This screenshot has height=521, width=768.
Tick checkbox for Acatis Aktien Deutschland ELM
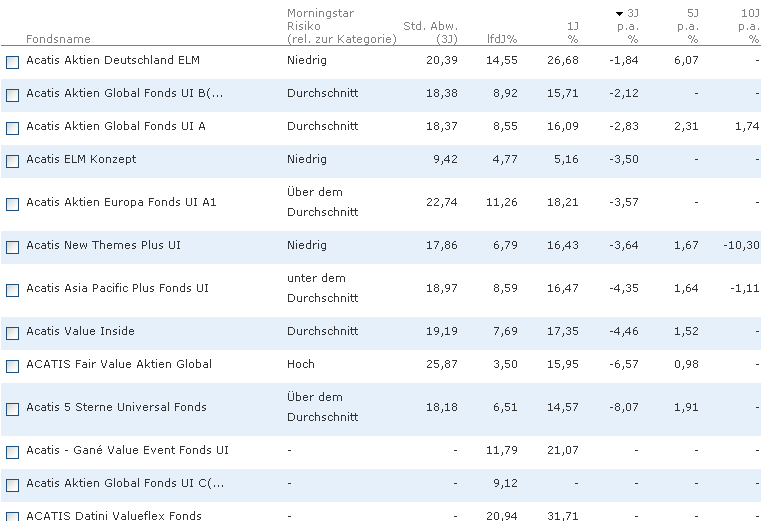coord(12,62)
